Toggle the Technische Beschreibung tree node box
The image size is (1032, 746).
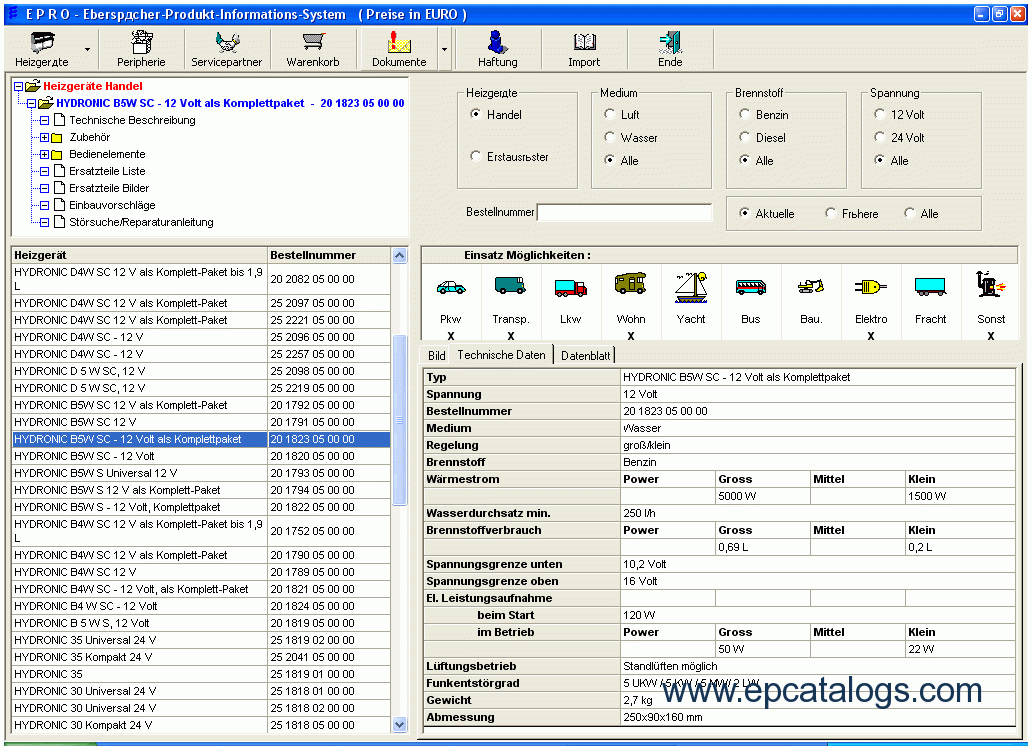44,120
